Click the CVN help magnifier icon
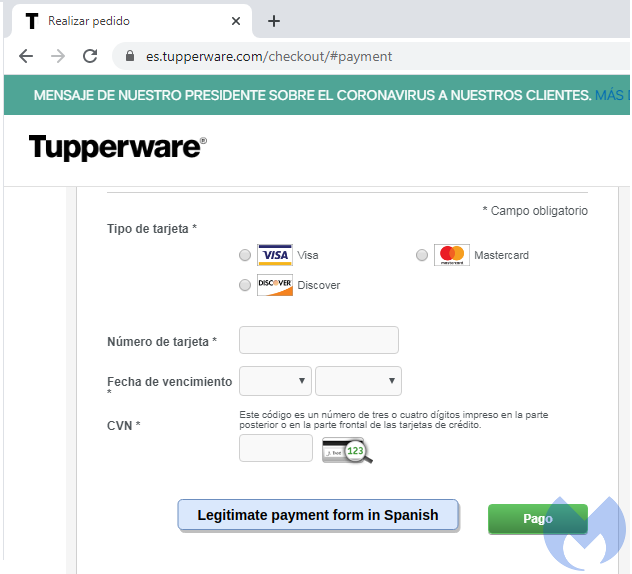This screenshot has width=632, height=574. pyautogui.click(x=347, y=451)
